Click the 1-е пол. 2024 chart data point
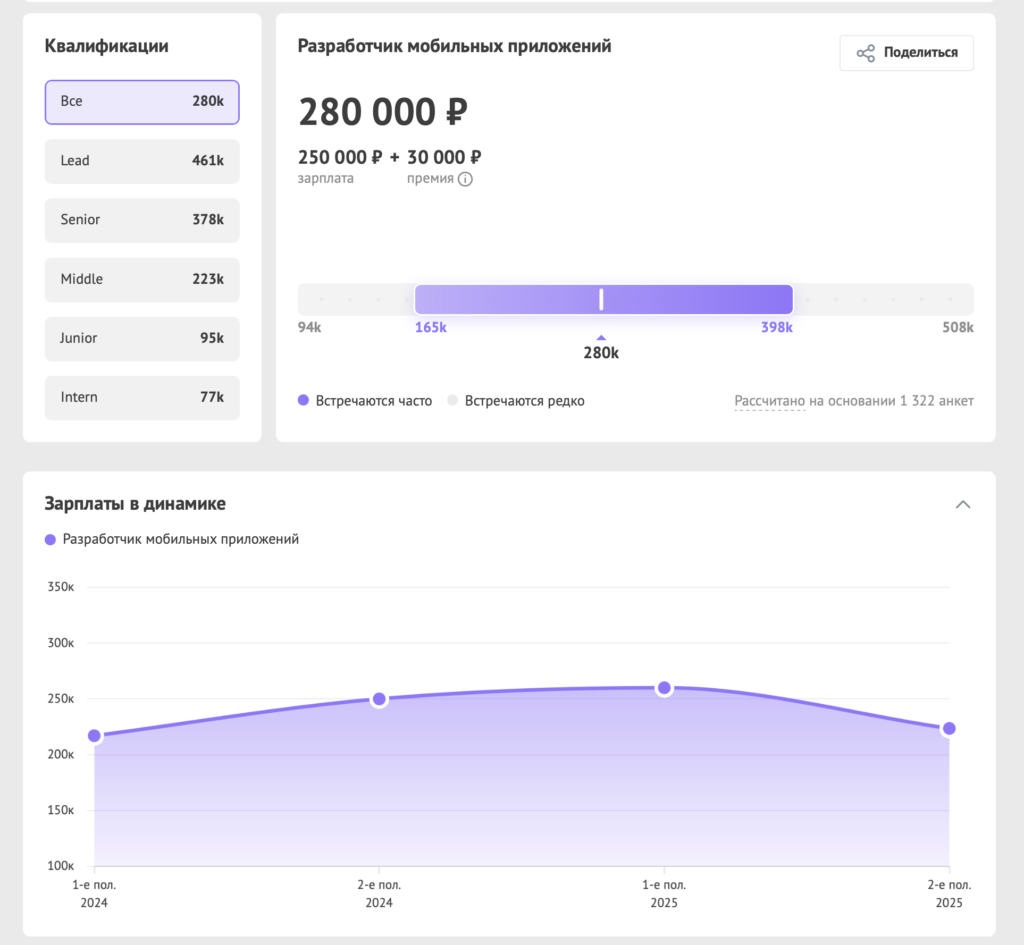Viewport: 1024px width, 945px height. pyautogui.click(x=95, y=736)
